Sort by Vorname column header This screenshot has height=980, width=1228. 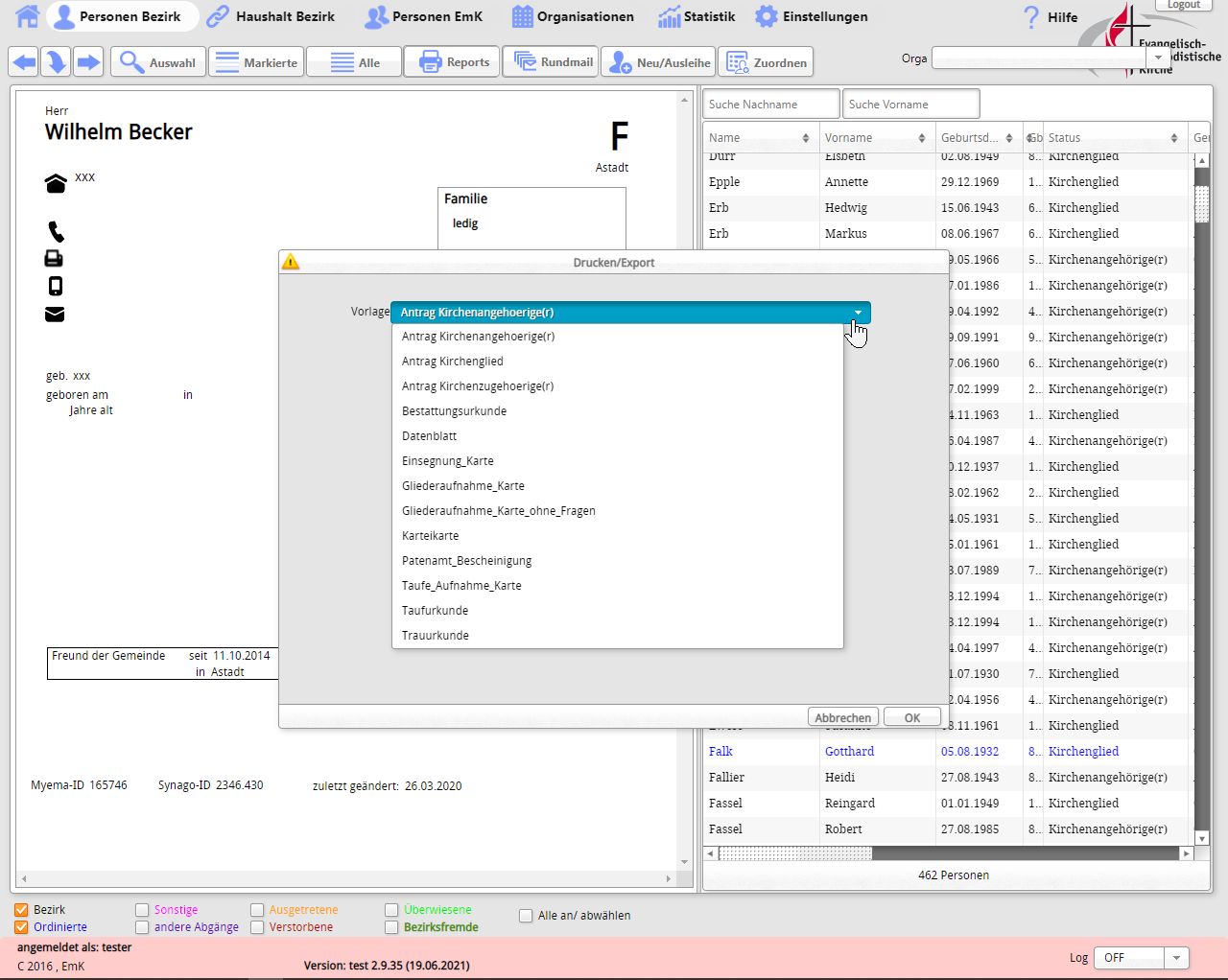click(x=877, y=138)
